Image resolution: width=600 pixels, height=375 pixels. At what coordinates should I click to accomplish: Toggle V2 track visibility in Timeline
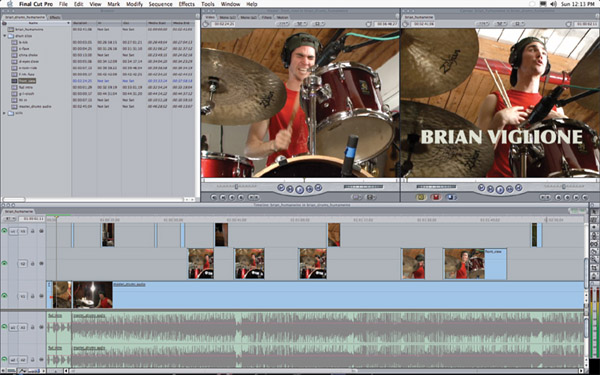(x=4, y=263)
